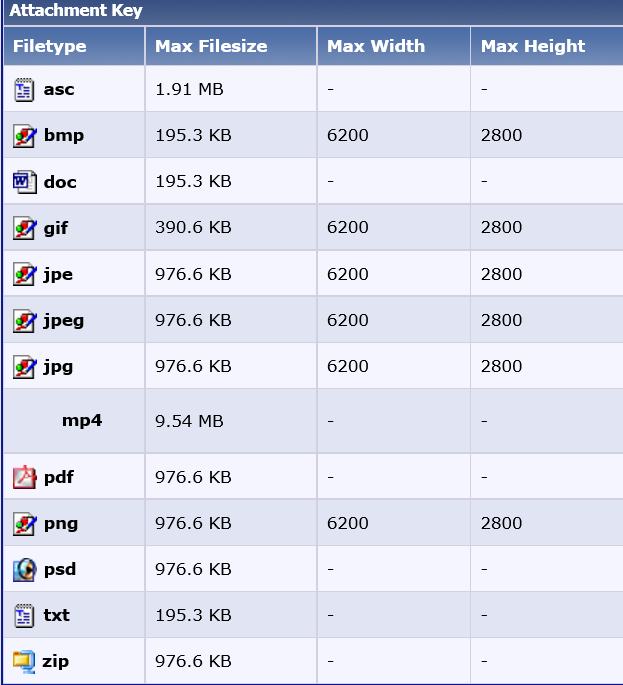
Task: Click the psd Photoshop file icon
Action: click(x=24, y=569)
